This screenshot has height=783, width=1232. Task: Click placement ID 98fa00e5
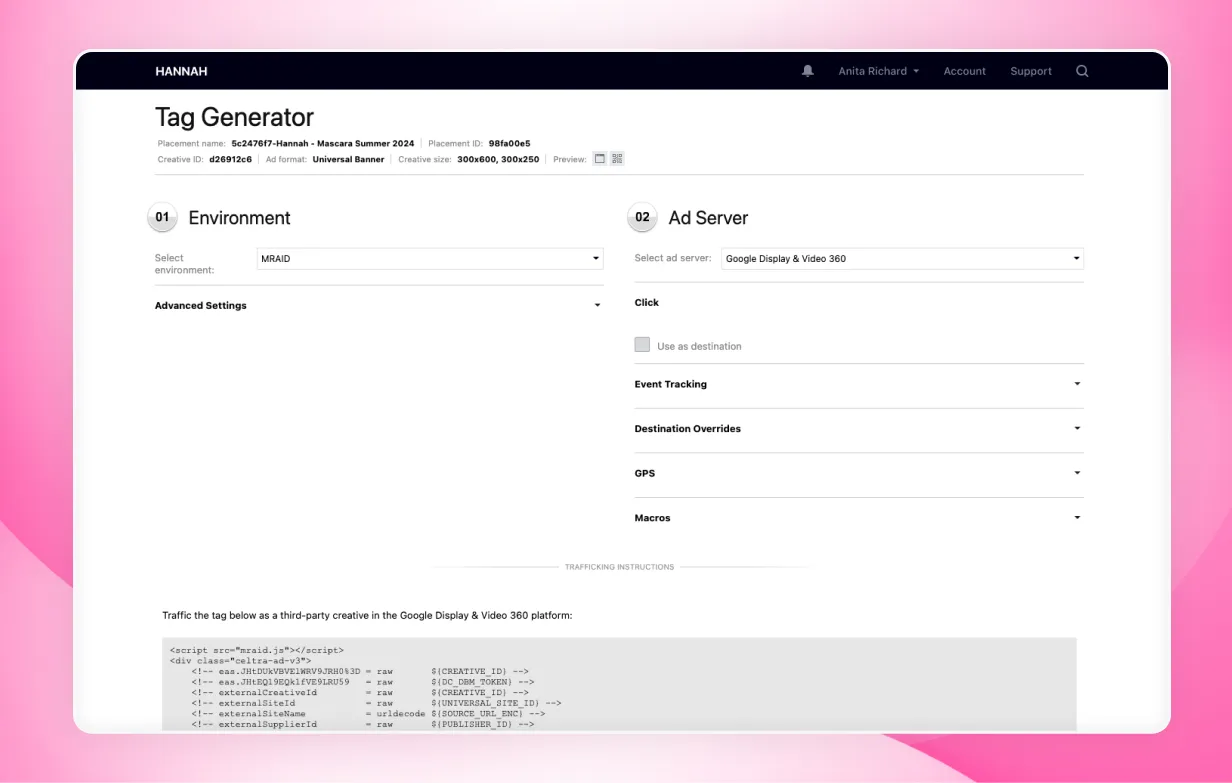[509, 144]
